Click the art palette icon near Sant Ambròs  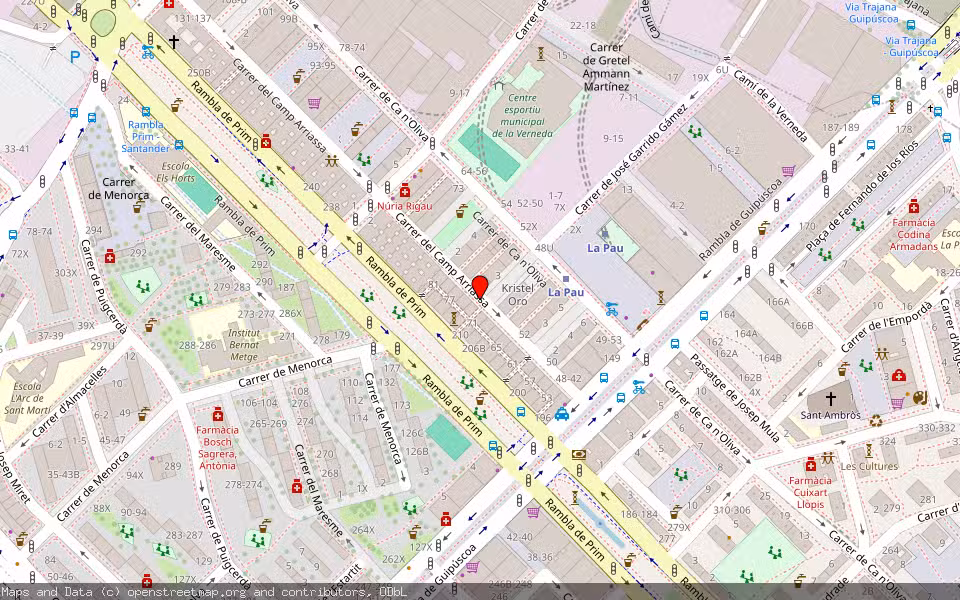[920, 398]
